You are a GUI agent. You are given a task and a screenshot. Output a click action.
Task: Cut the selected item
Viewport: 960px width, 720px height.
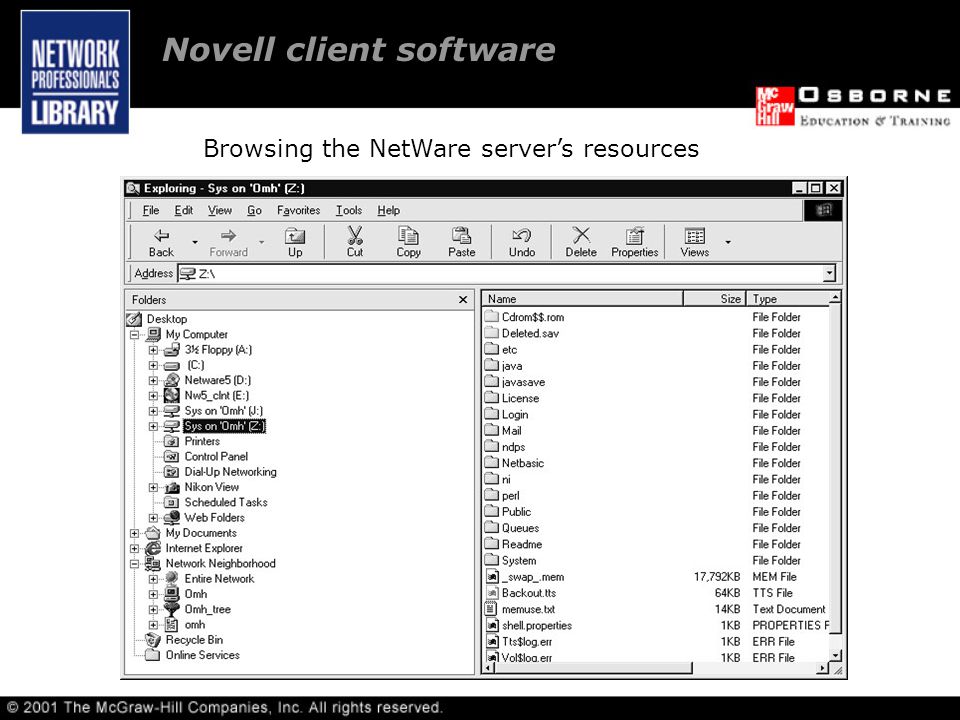355,242
